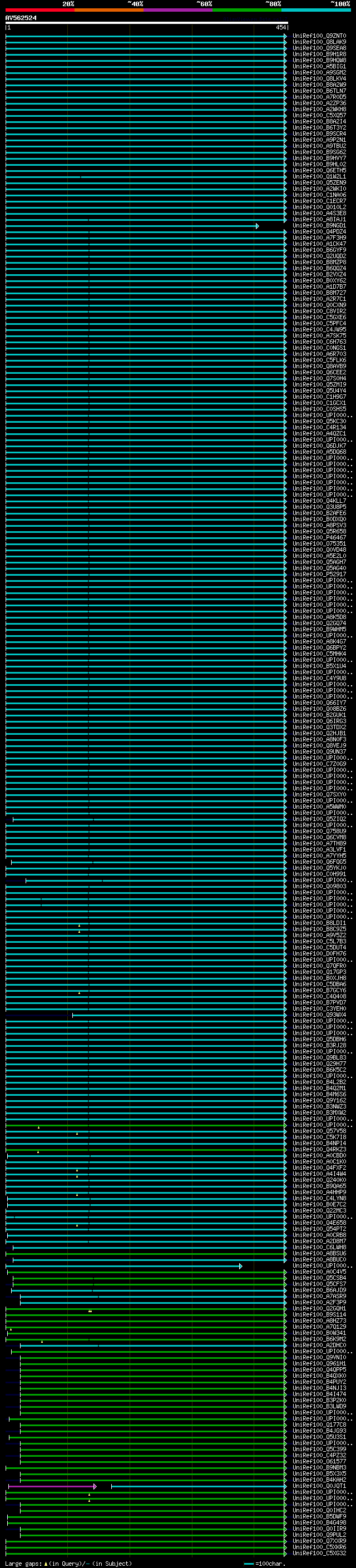Select the UniRef100_Q66IY7 label
Screen dimensions: 356x1568
319,703
